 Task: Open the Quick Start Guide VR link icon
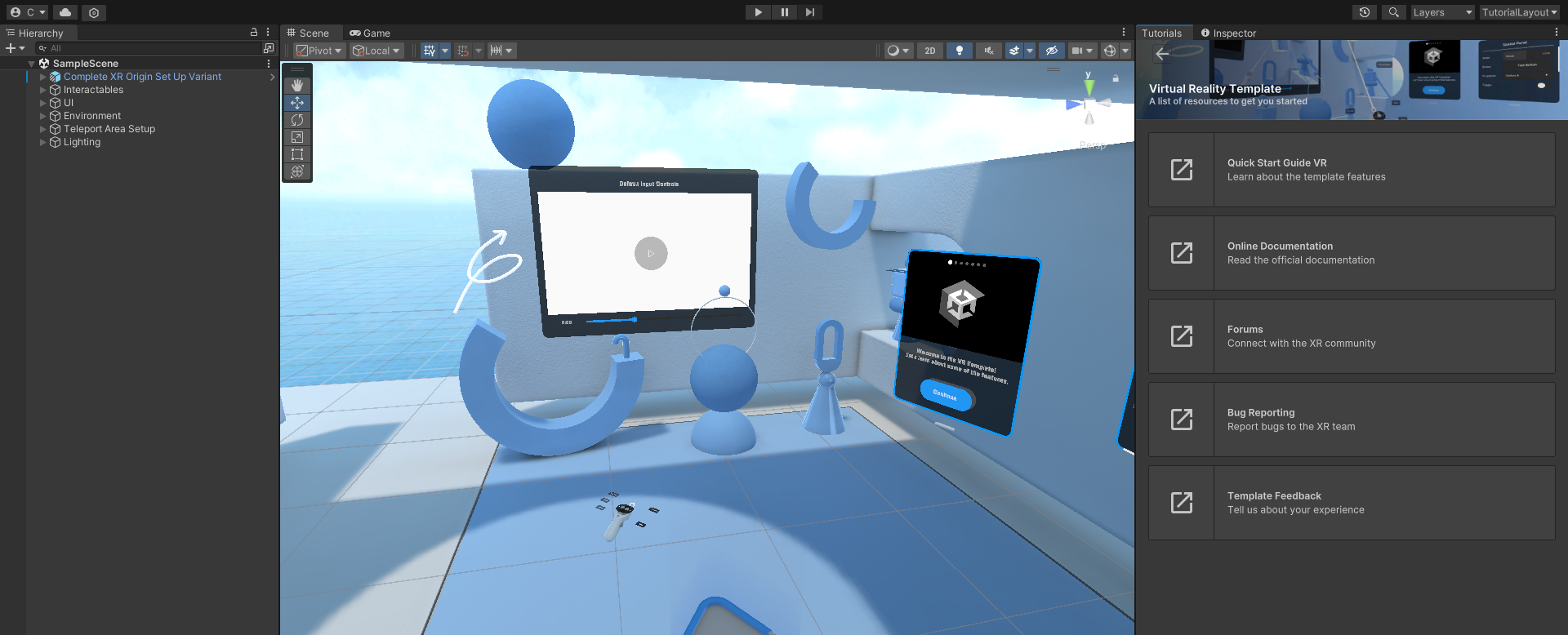[x=1182, y=170]
